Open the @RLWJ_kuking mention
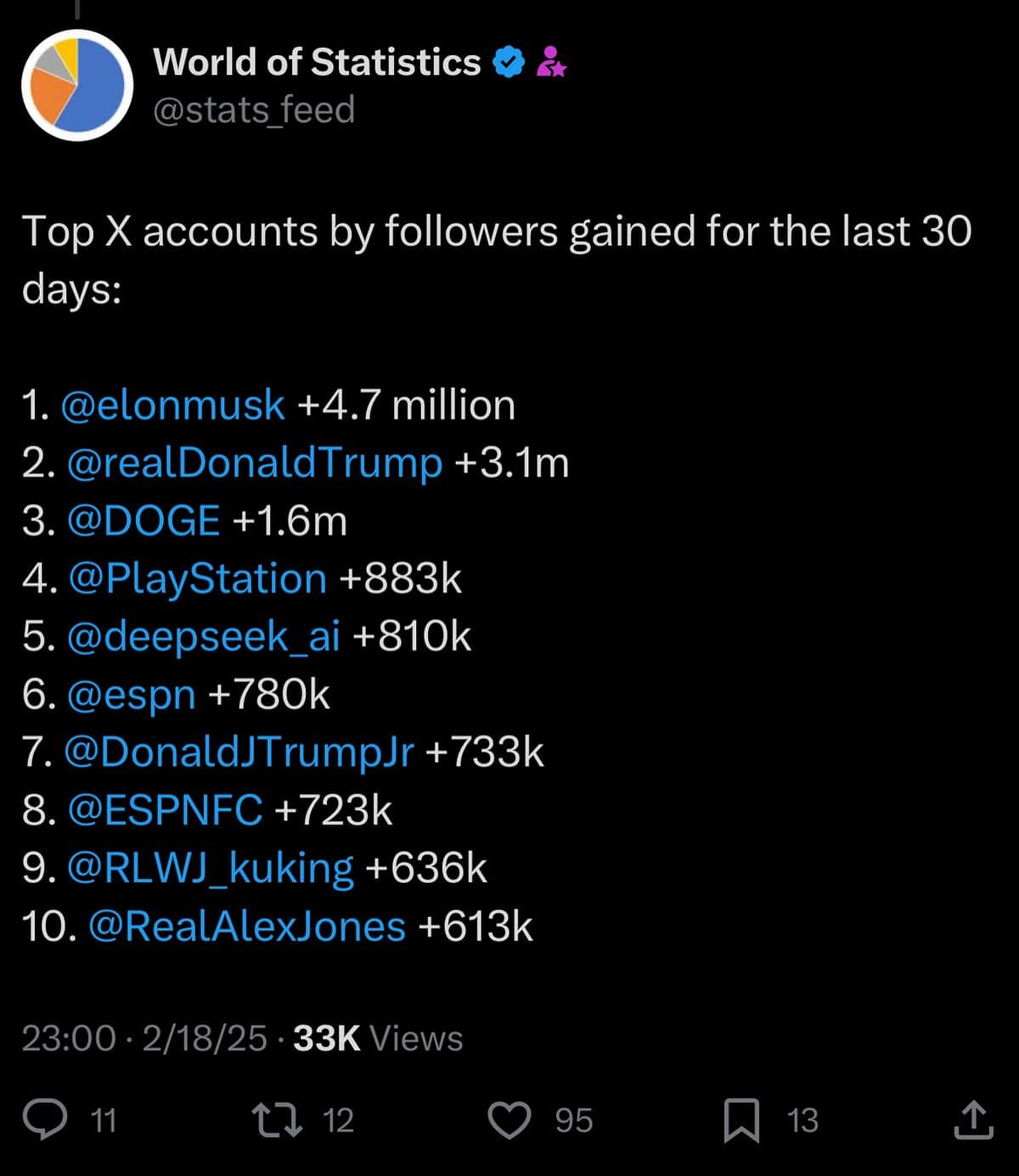 (210, 868)
